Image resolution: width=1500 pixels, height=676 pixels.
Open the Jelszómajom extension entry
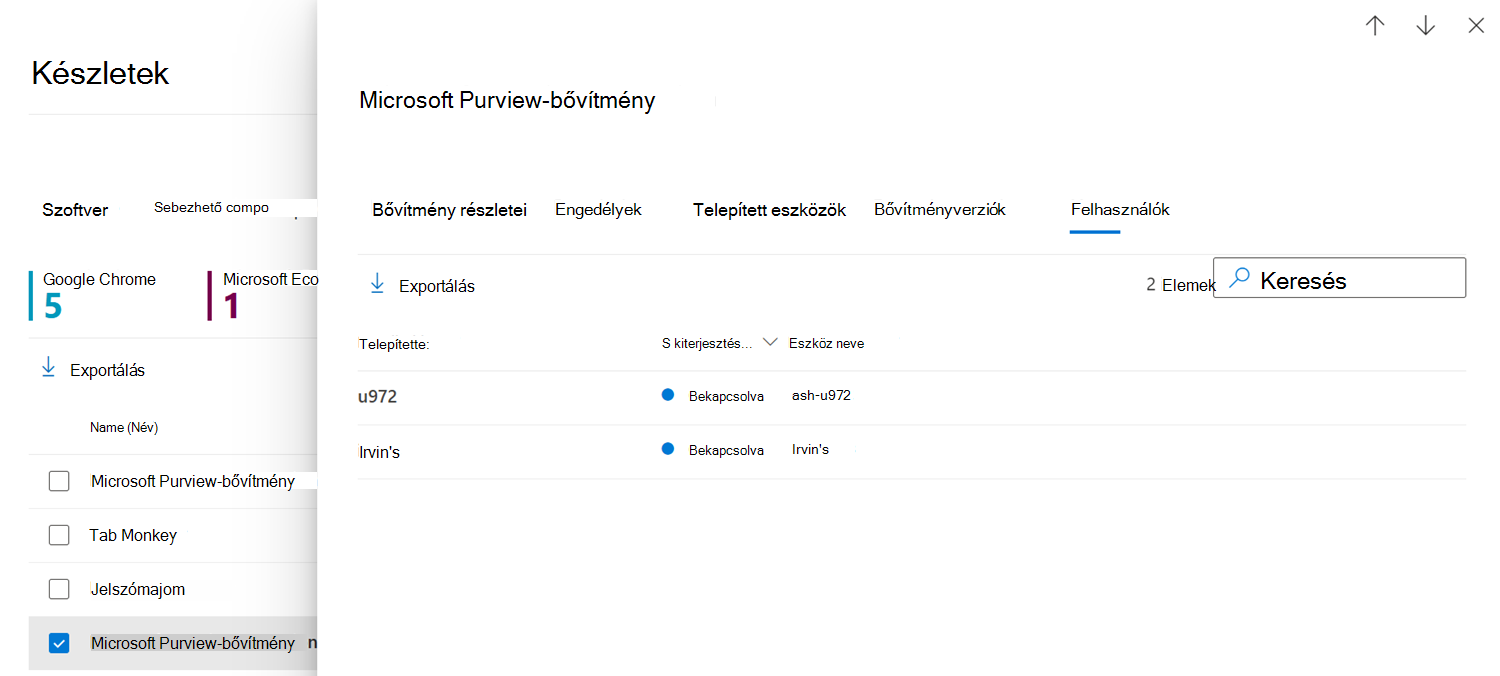point(138,589)
